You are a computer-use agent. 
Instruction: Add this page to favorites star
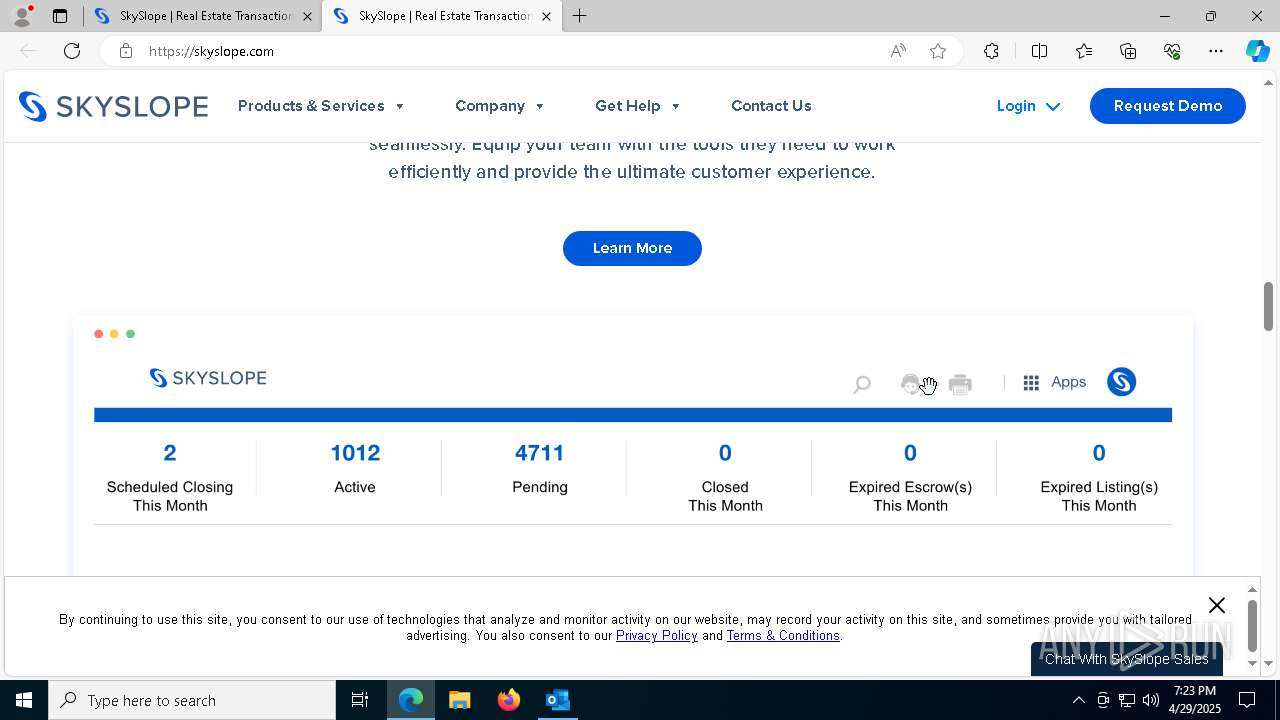click(938, 51)
